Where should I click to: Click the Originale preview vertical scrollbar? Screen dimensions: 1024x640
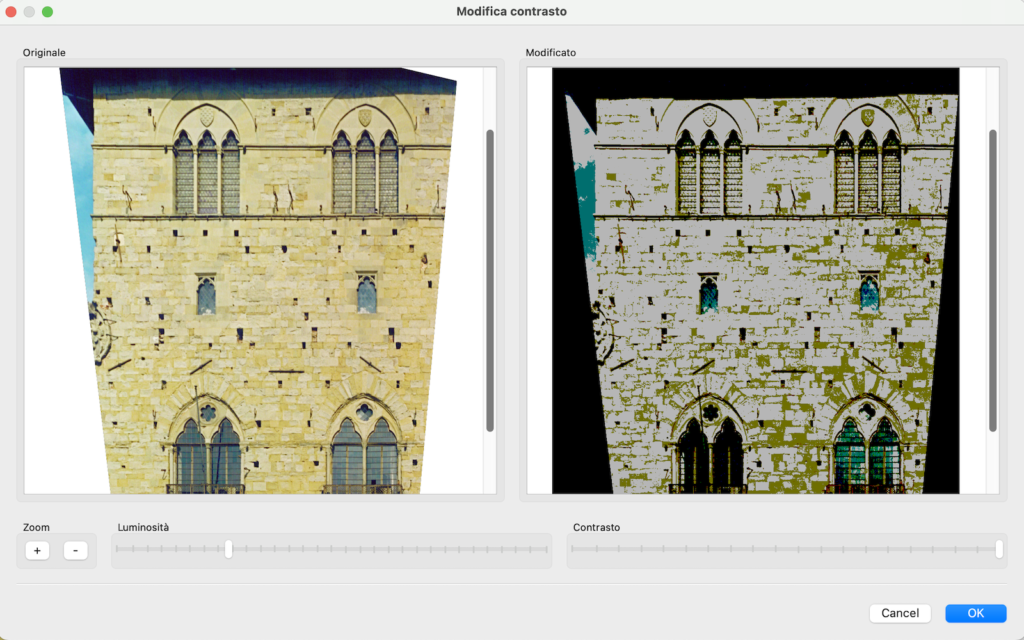pos(490,280)
